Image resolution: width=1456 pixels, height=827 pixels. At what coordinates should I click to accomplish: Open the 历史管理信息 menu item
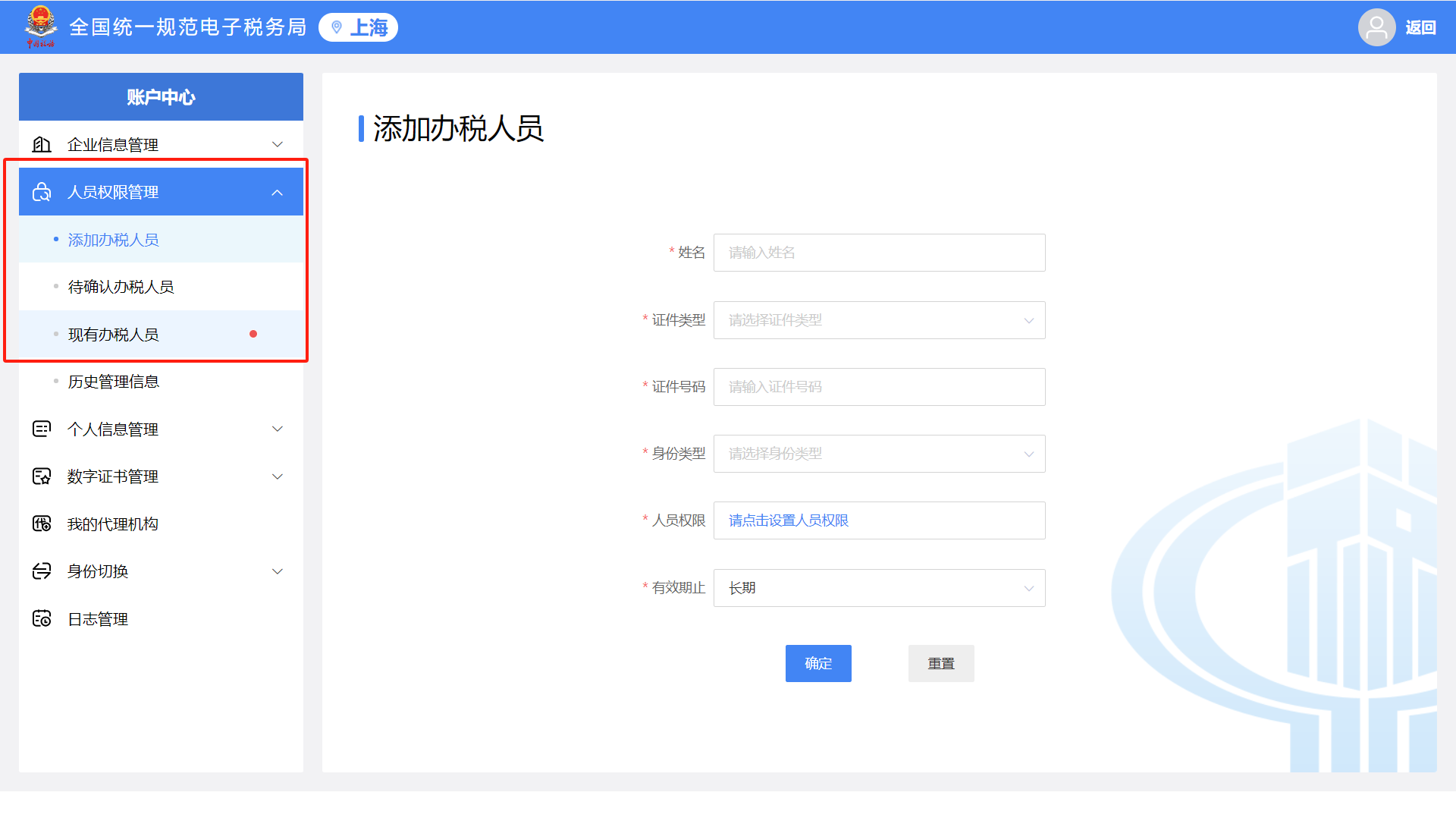112,382
